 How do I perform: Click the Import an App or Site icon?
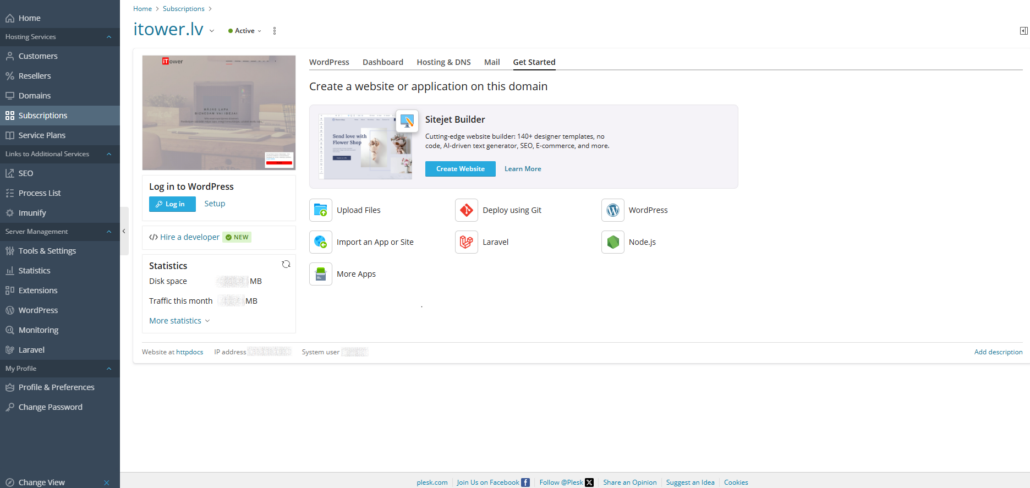click(x=321, y=242)
